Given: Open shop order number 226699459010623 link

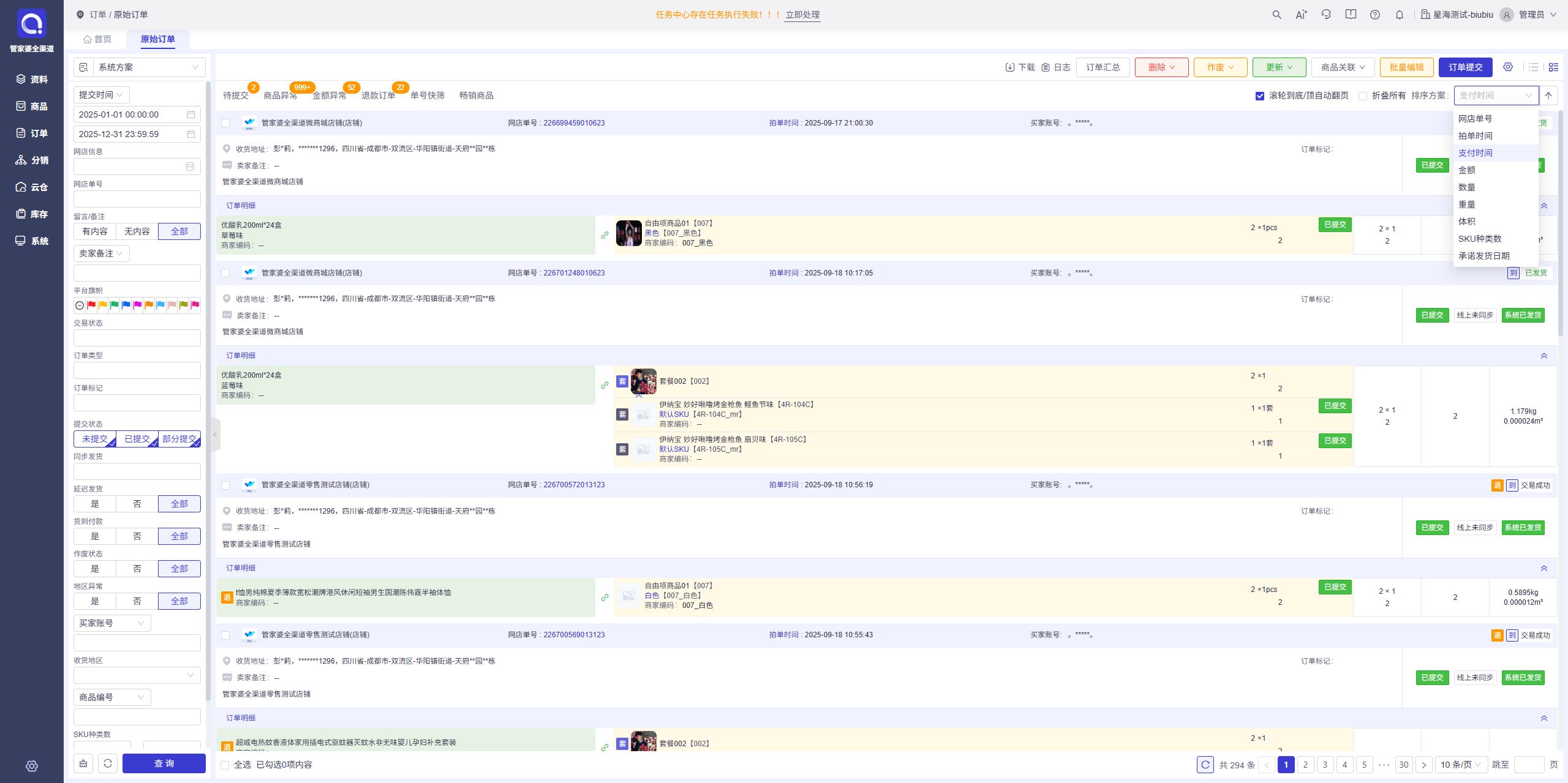Looking at the screenshot, I should point(574,123).
